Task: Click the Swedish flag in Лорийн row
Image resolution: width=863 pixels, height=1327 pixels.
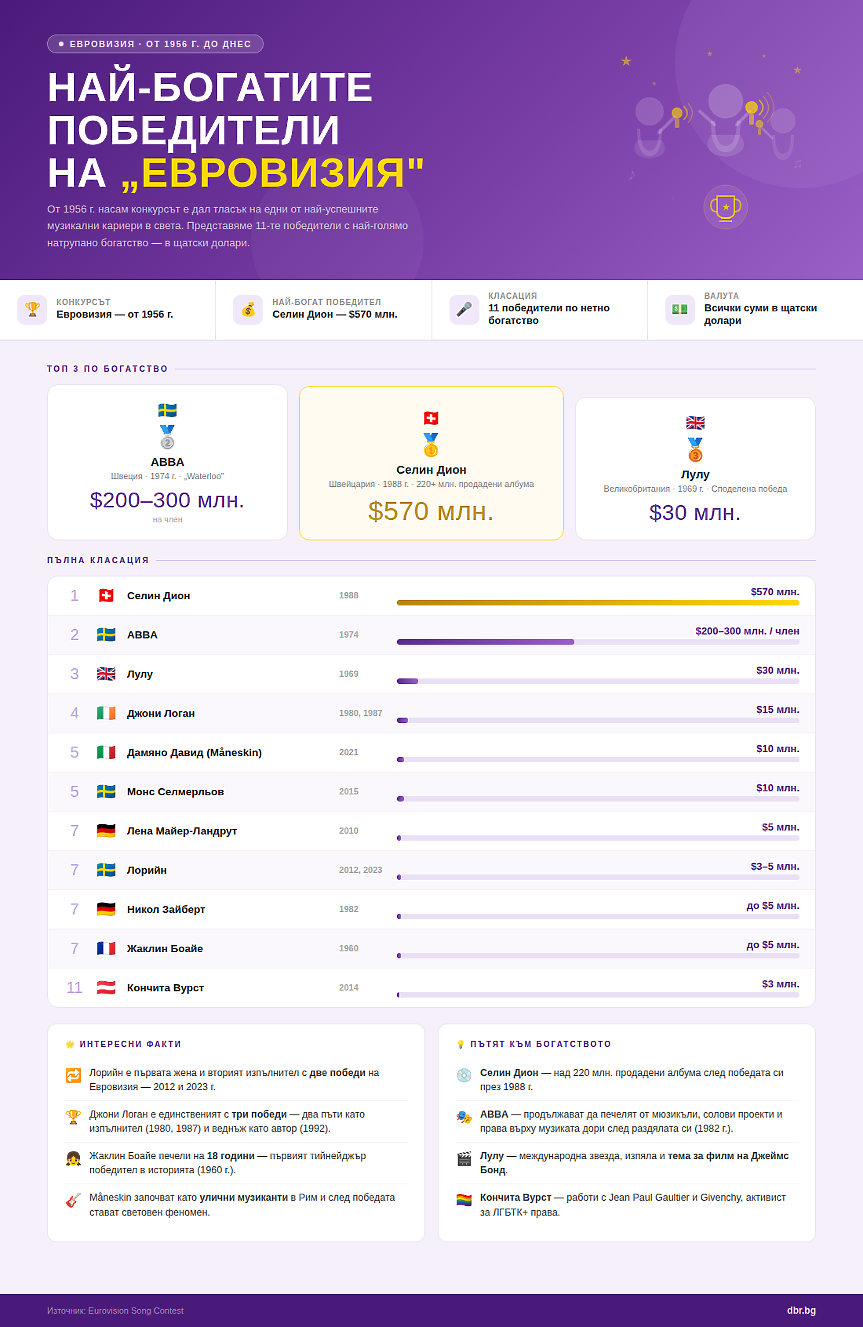Action: pyautogui.click(x=106, y=870)
